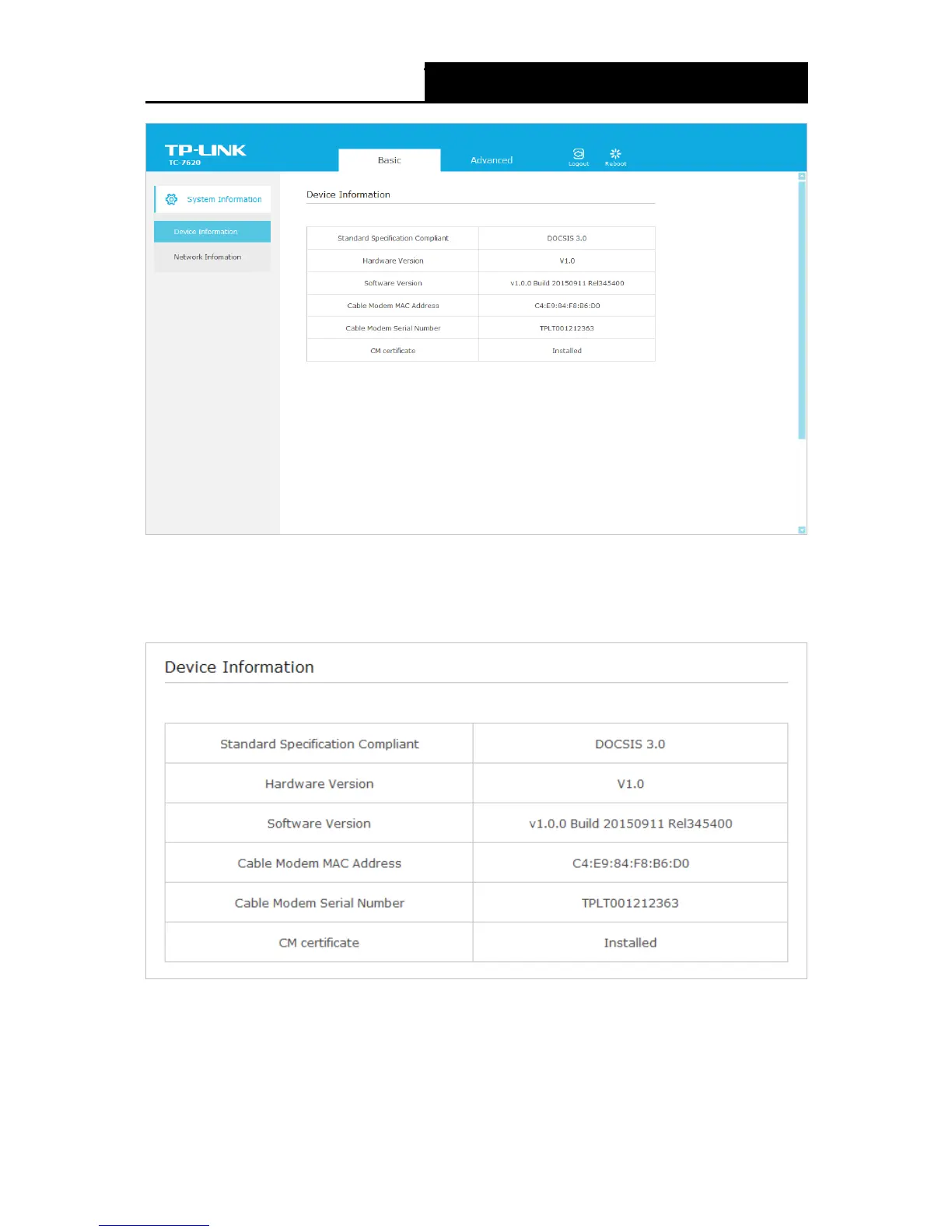Click Cable Modem MAC Address label in the enlarged table
This screenshot has width=952, height=1232.
click(319, 863)
